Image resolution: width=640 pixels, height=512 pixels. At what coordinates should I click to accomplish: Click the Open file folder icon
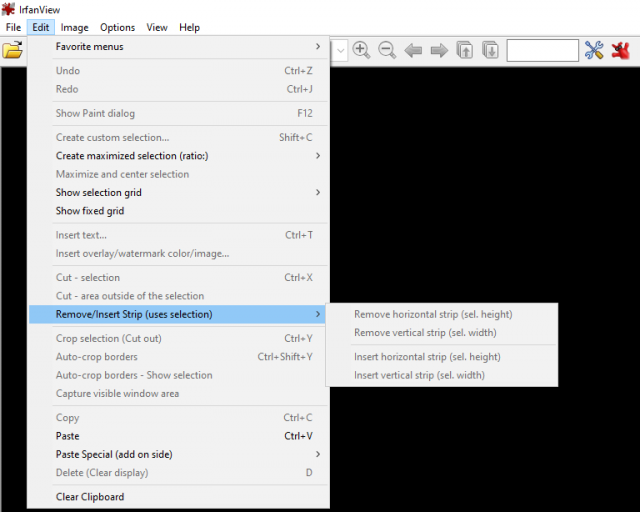point(13,50)
